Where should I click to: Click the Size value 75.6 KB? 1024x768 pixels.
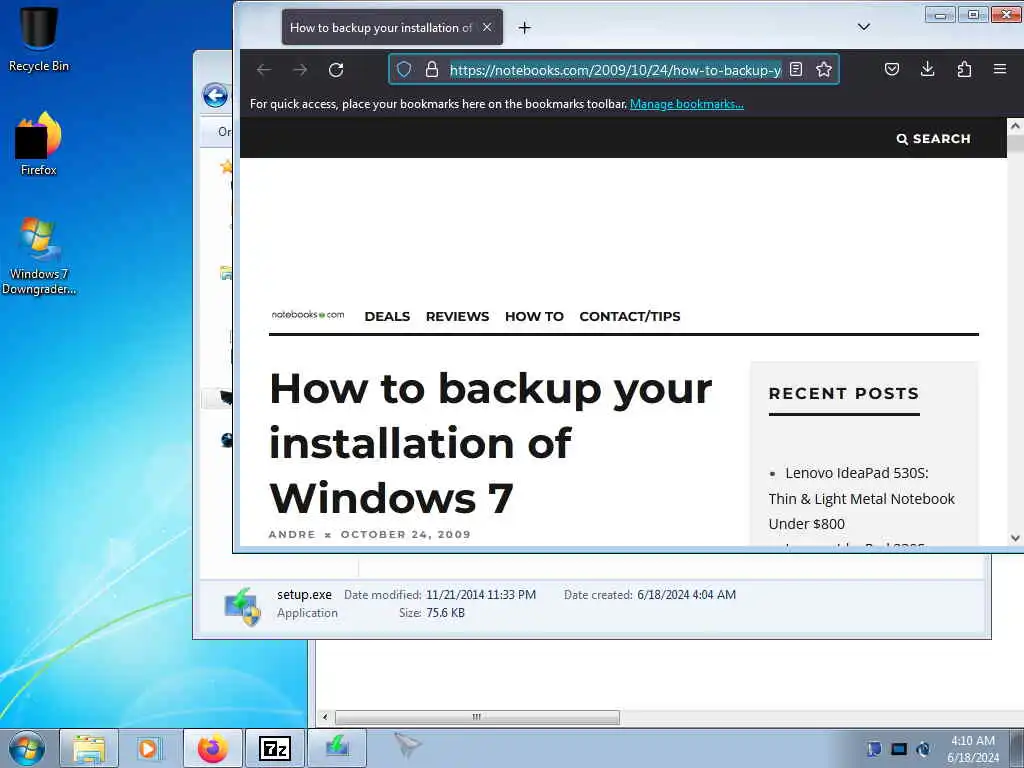pyautogui.click(x=445, y=613)
